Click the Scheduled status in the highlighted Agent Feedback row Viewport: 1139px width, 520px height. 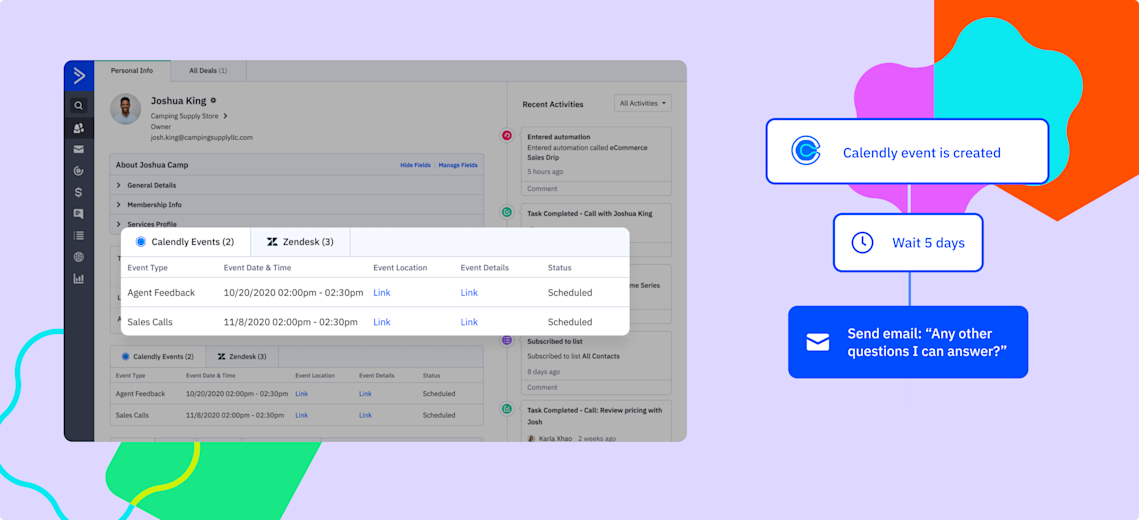(570, 293)
